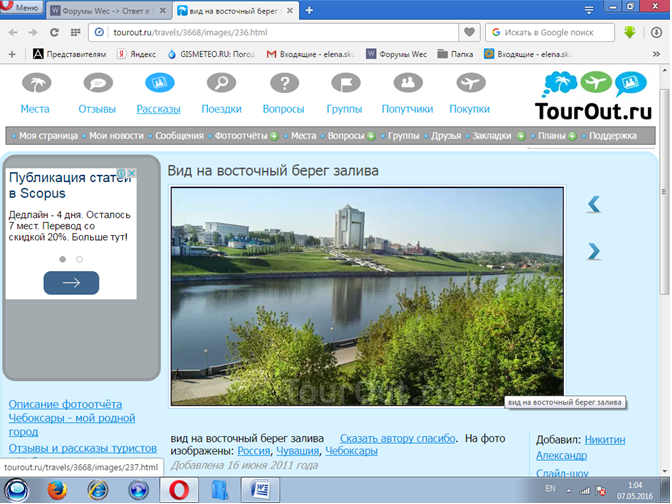Add a new Вопрос with plus icon

(371, 136)
